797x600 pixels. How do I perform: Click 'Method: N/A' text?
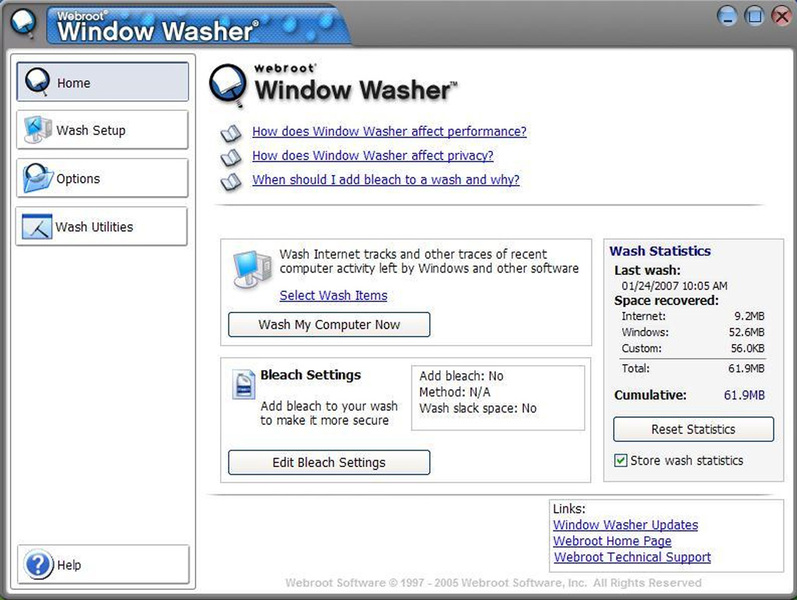click(454, 393)
